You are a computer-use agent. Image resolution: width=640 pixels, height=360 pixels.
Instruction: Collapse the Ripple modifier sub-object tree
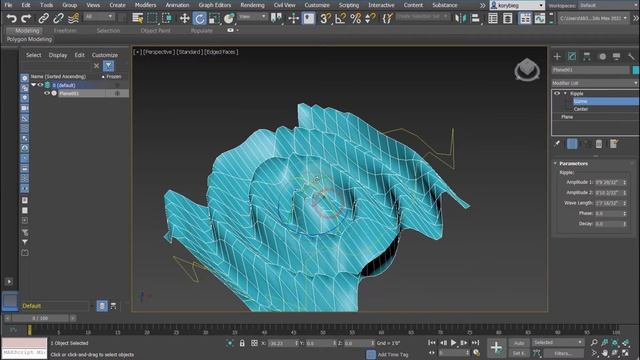coord(565,93)
